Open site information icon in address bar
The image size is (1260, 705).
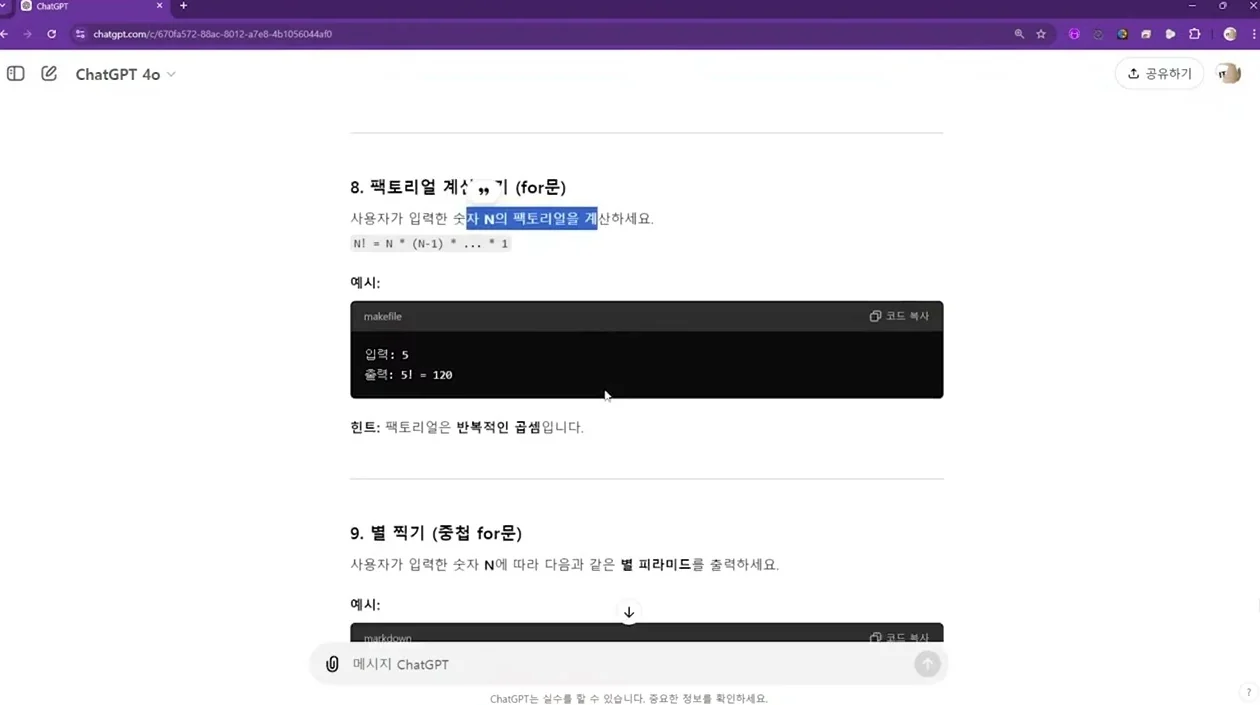coord(80,34)
